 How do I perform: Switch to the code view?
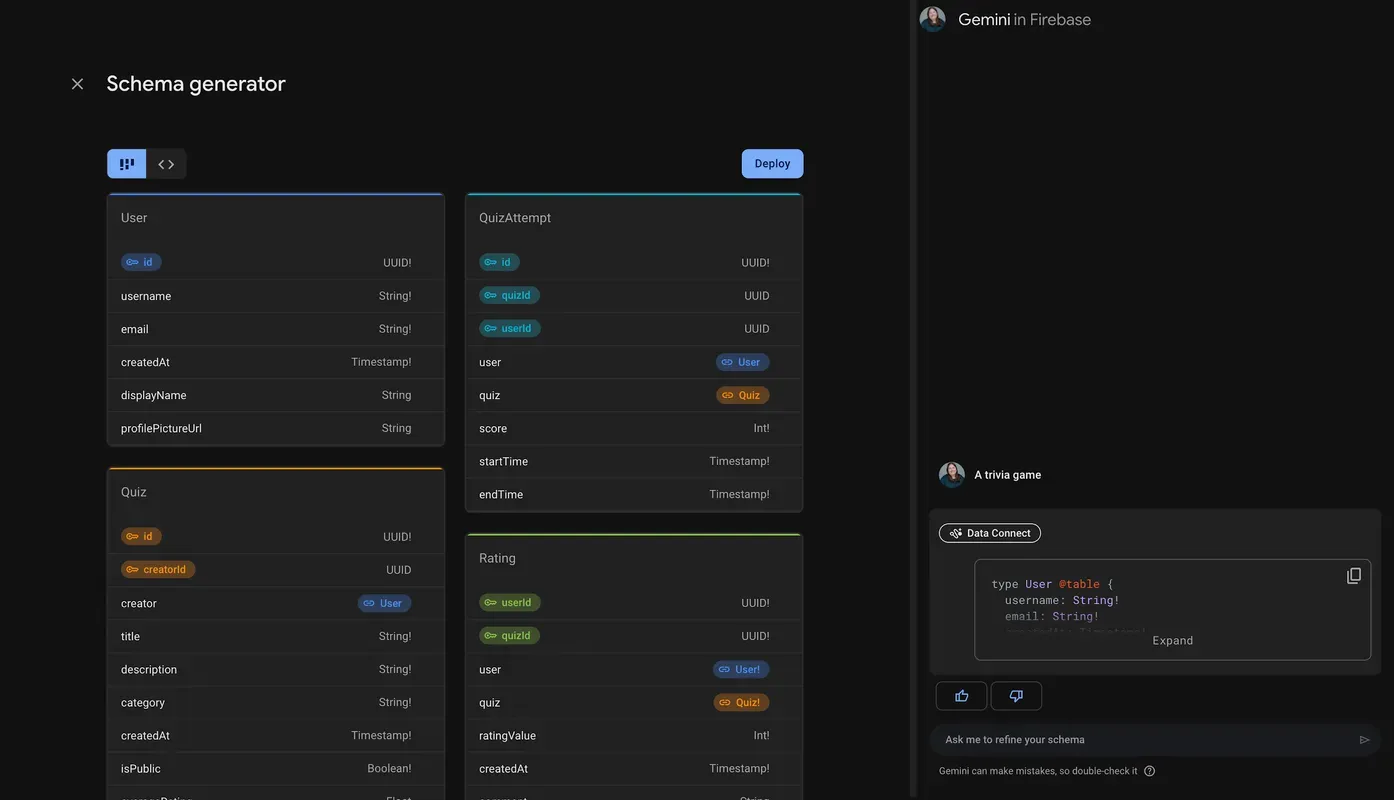point(166,164)
